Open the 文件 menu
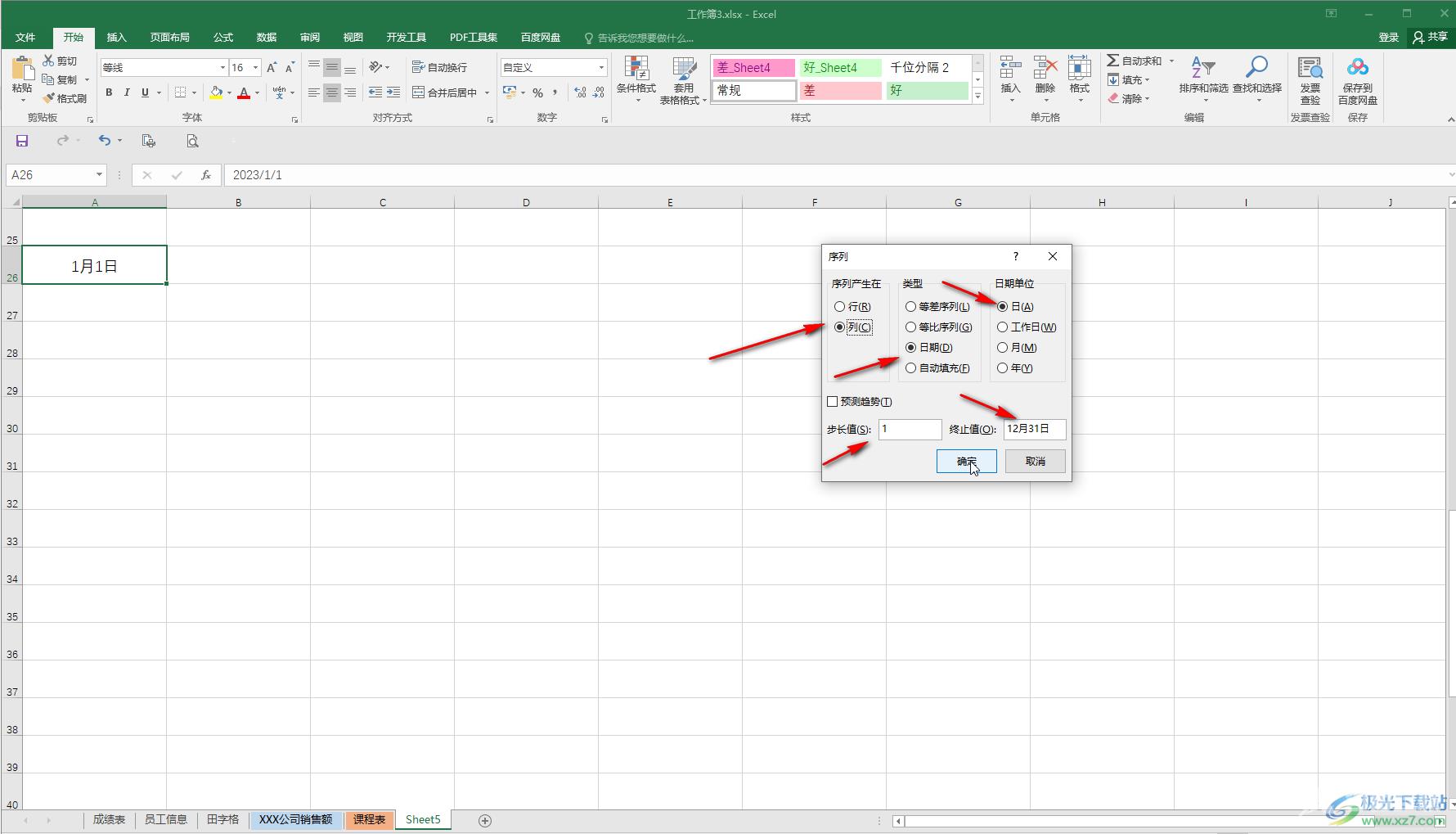This screenshot has width=1456, height=834. (x=25, y=38)
